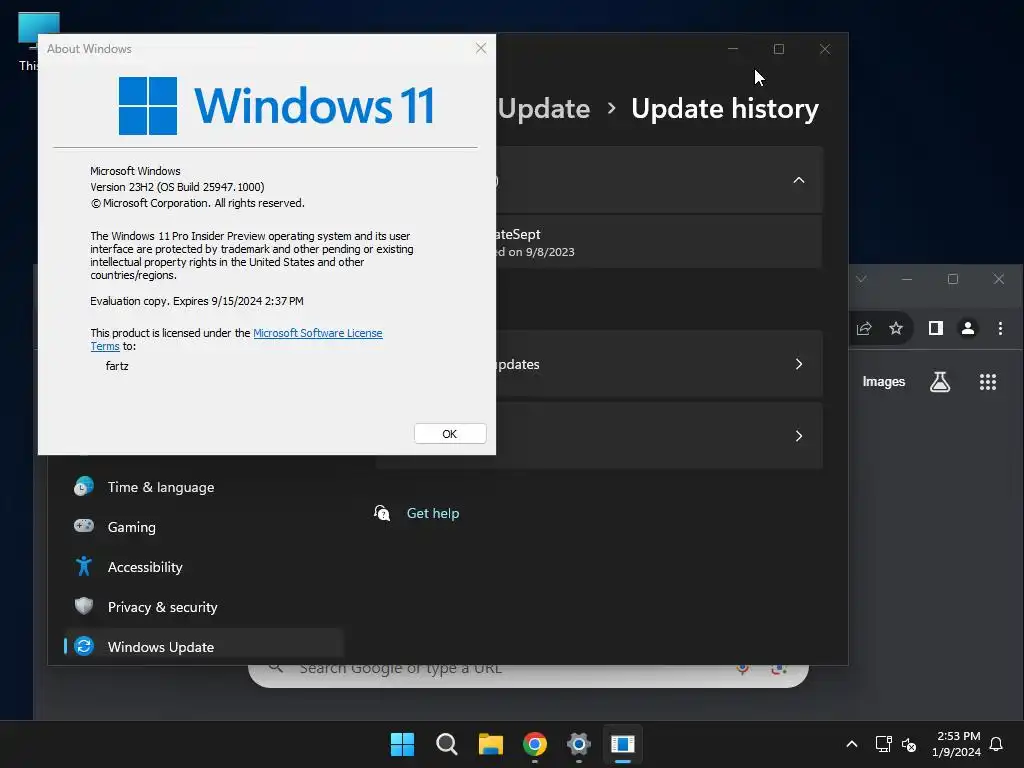Click the Accessibility person icon
The height and width of the screenshot is (768, 1024).
(x=84, y=566)
